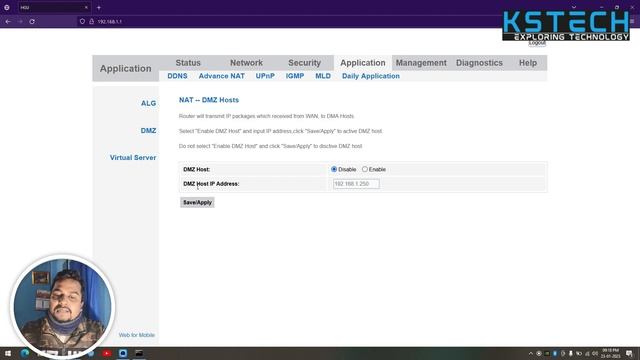The height and width of the screenshot is (360, 640).
Task: Click the padlock site info icon
Action: (x=91, y=21)
